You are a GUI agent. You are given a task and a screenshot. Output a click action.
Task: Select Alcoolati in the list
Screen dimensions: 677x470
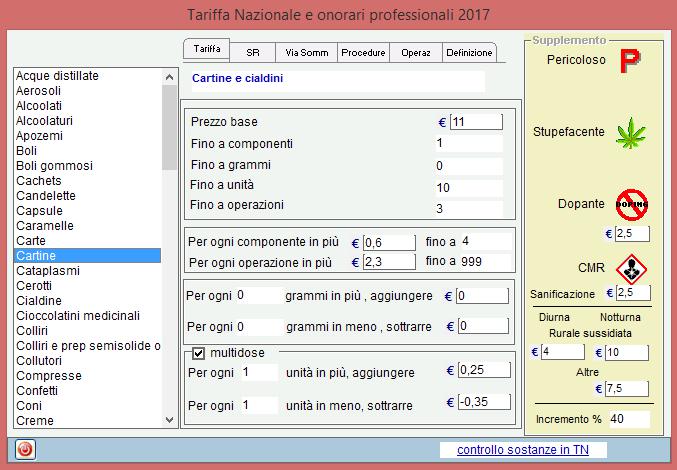[88, 106]
